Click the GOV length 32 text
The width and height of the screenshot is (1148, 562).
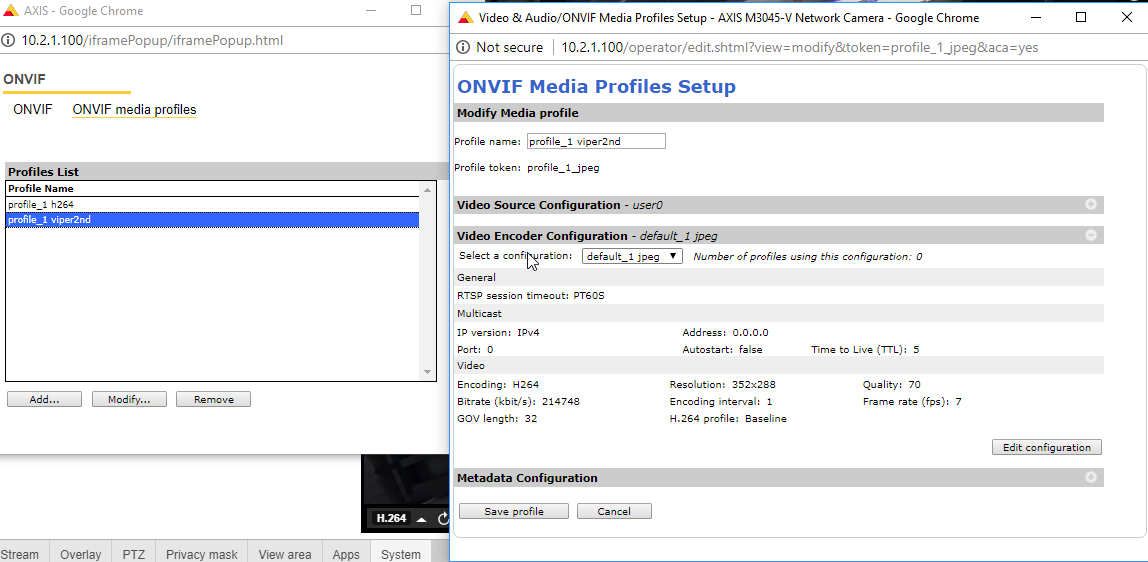497,419
